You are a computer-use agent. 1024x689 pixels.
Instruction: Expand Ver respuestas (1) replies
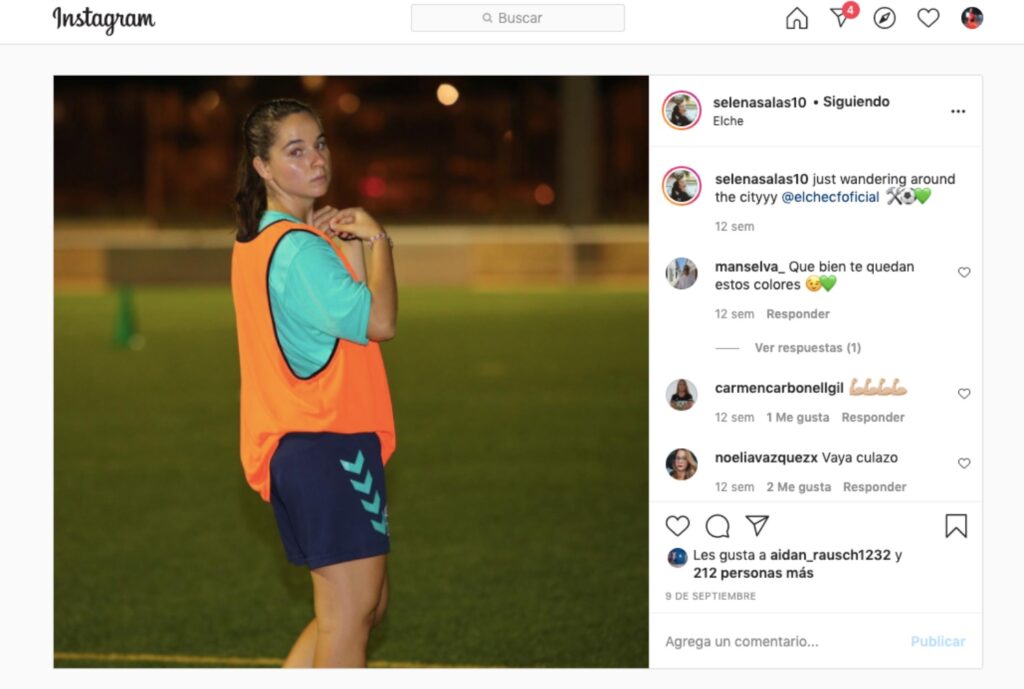point(807,347)
